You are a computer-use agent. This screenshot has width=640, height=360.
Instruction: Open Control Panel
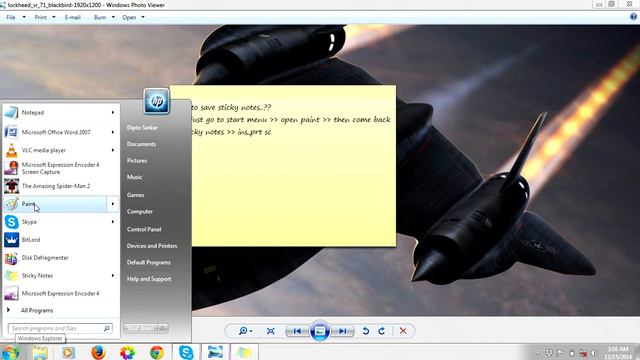coord(144,229)
